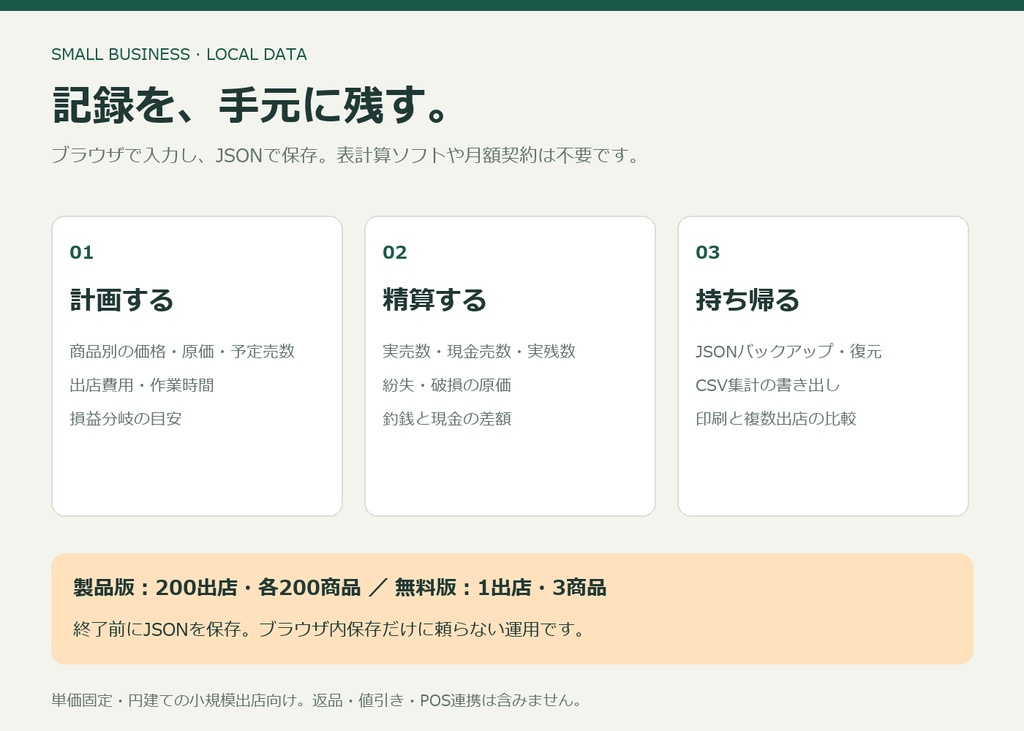Click the line '損益分岐の目安'
This screenshot has width=1024, height=731.
point(125,419)
